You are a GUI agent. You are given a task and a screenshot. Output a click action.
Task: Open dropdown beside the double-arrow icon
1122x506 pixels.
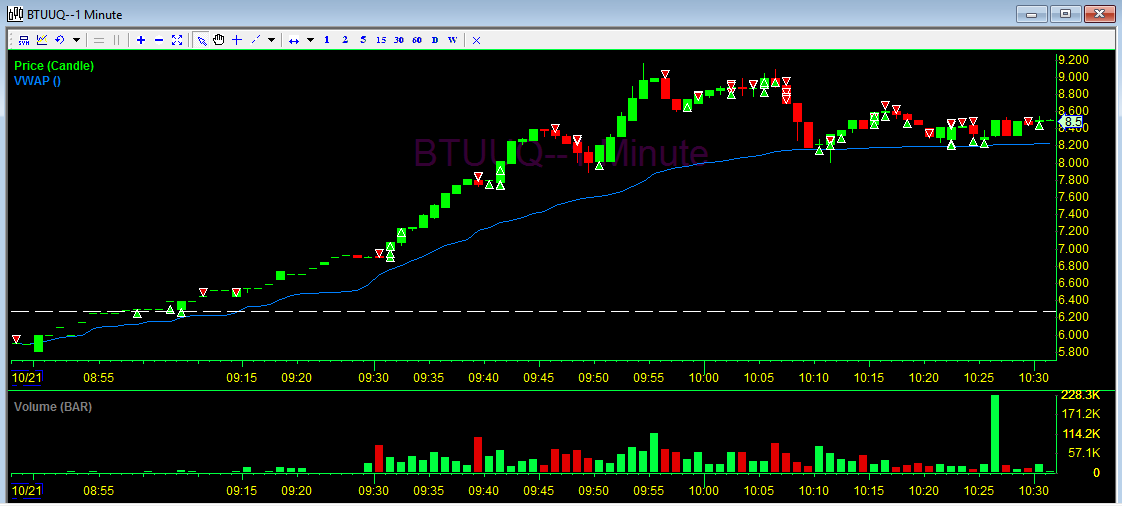[x=310, y=40]
